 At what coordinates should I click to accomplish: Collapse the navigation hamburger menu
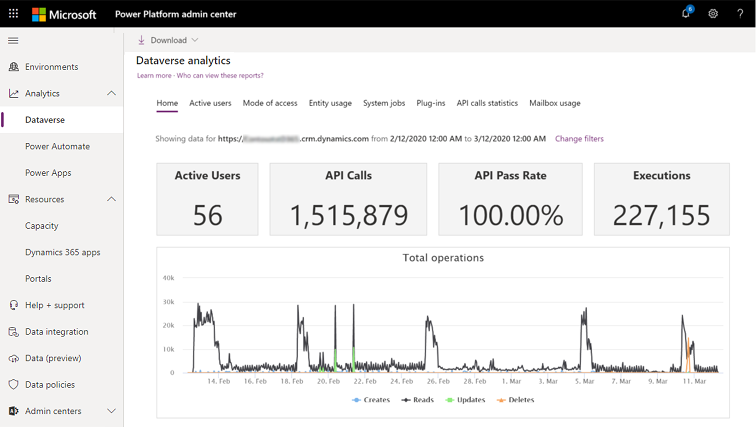click(x=13, y=40)
